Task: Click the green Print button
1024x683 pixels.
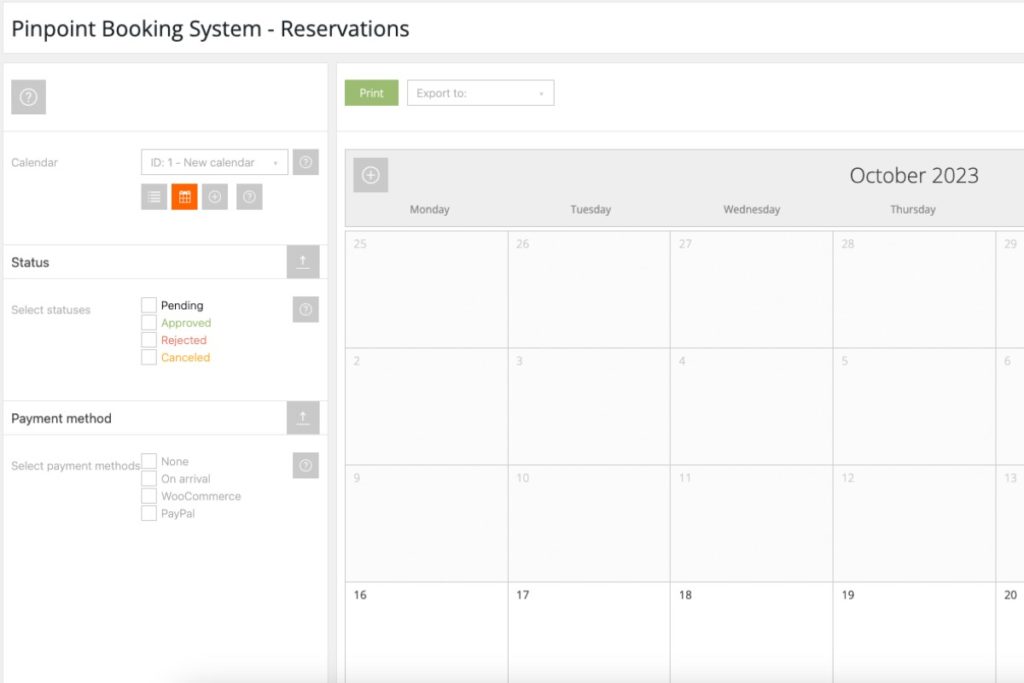Action: (372, 93)
